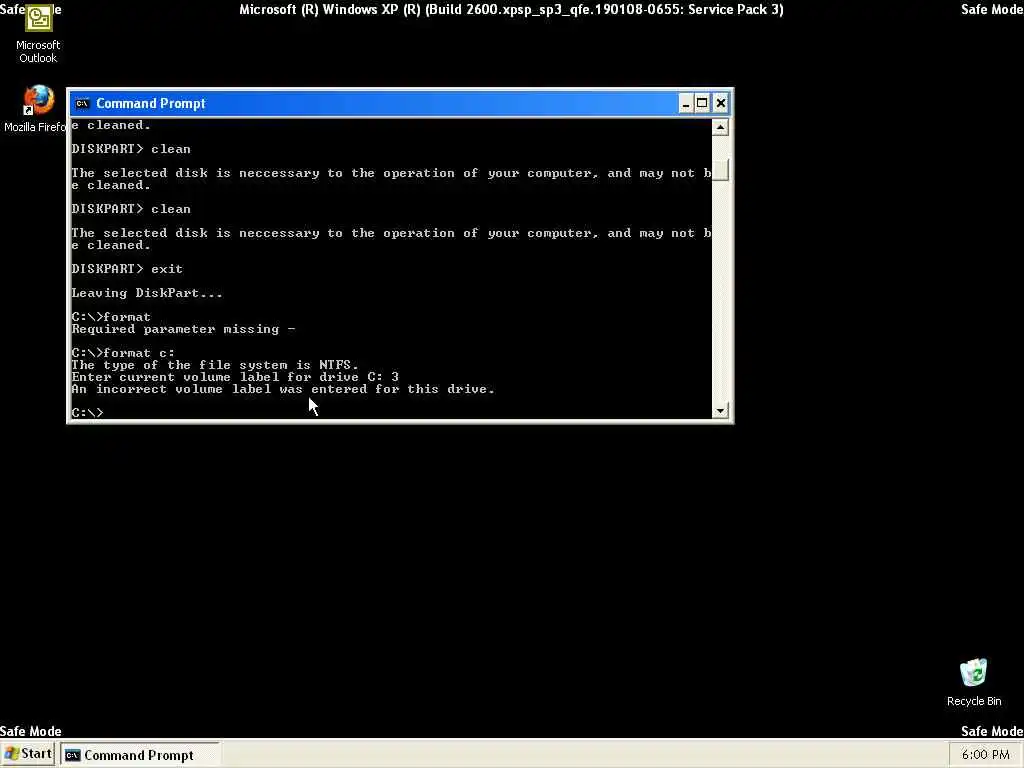Click the Command Prompt title bar text

[x=151, y=103]
